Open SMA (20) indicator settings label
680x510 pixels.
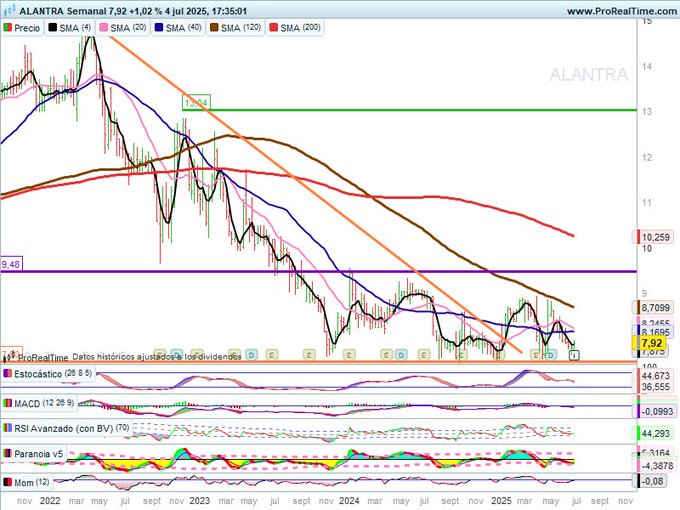coord(128,28)
